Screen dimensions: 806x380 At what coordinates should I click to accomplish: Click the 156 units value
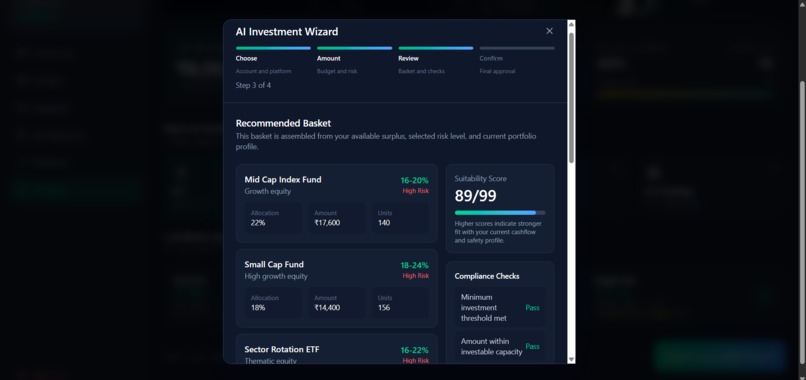[x=383, y=307]
